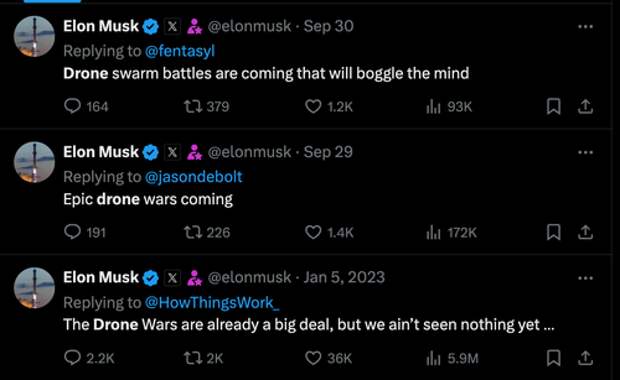Open the @fentasyl profile link

point(180,51)
